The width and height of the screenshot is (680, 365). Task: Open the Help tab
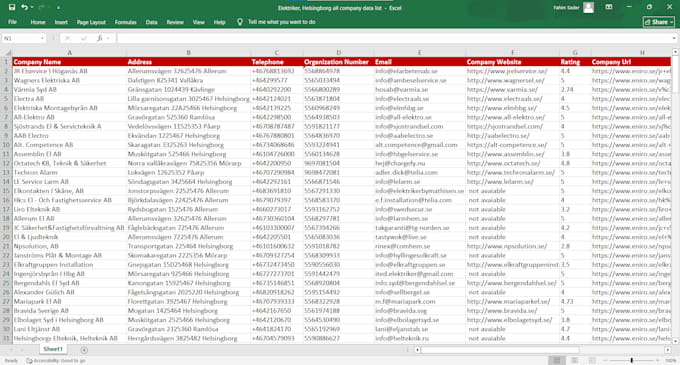pyautogui.click(x=219, y=22)
